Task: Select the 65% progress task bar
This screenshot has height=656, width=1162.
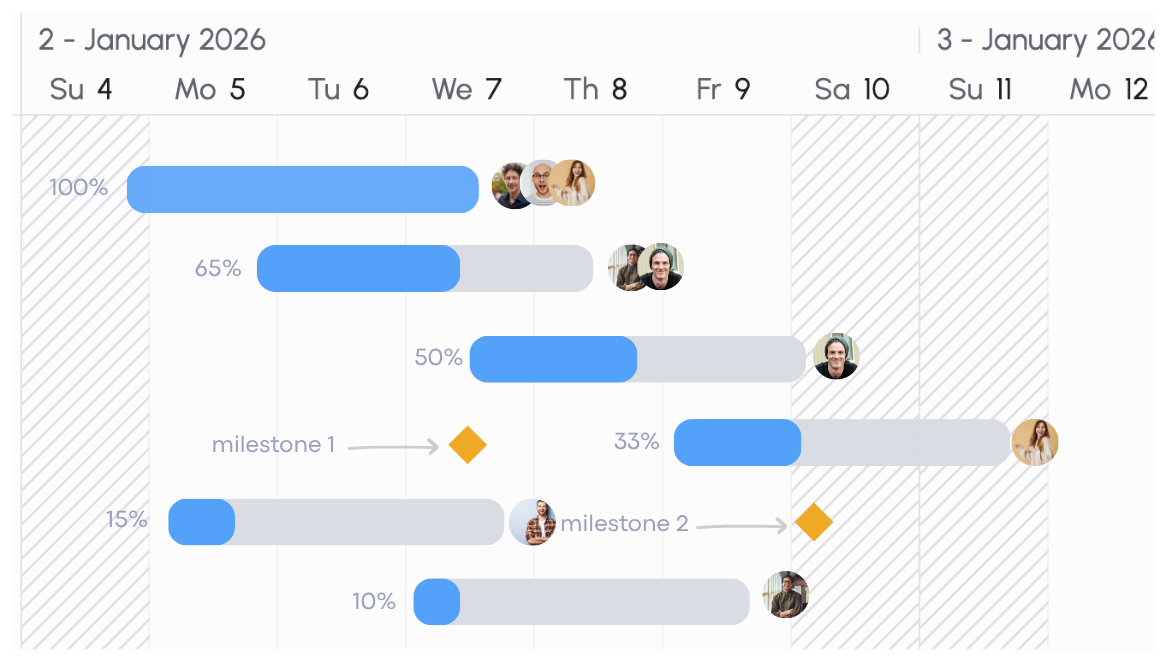Action: (x=425, y=268)
